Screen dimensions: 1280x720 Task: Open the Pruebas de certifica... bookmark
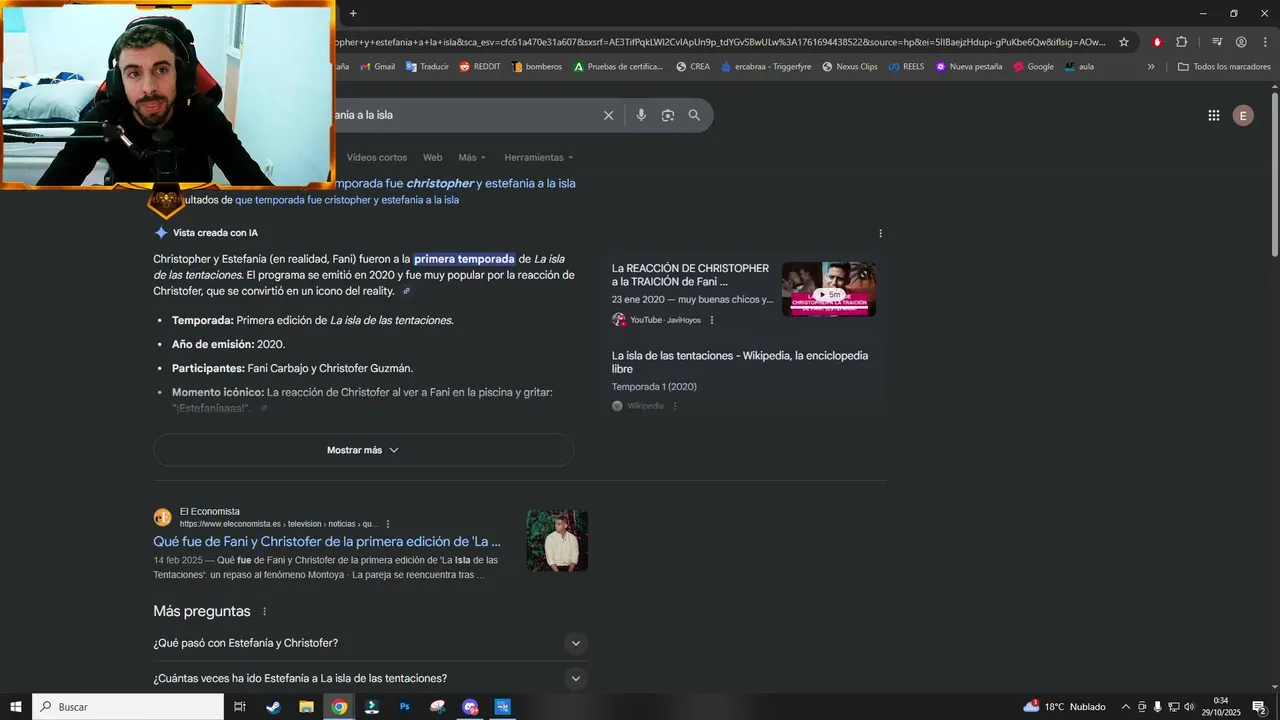(x=618, y=67)
